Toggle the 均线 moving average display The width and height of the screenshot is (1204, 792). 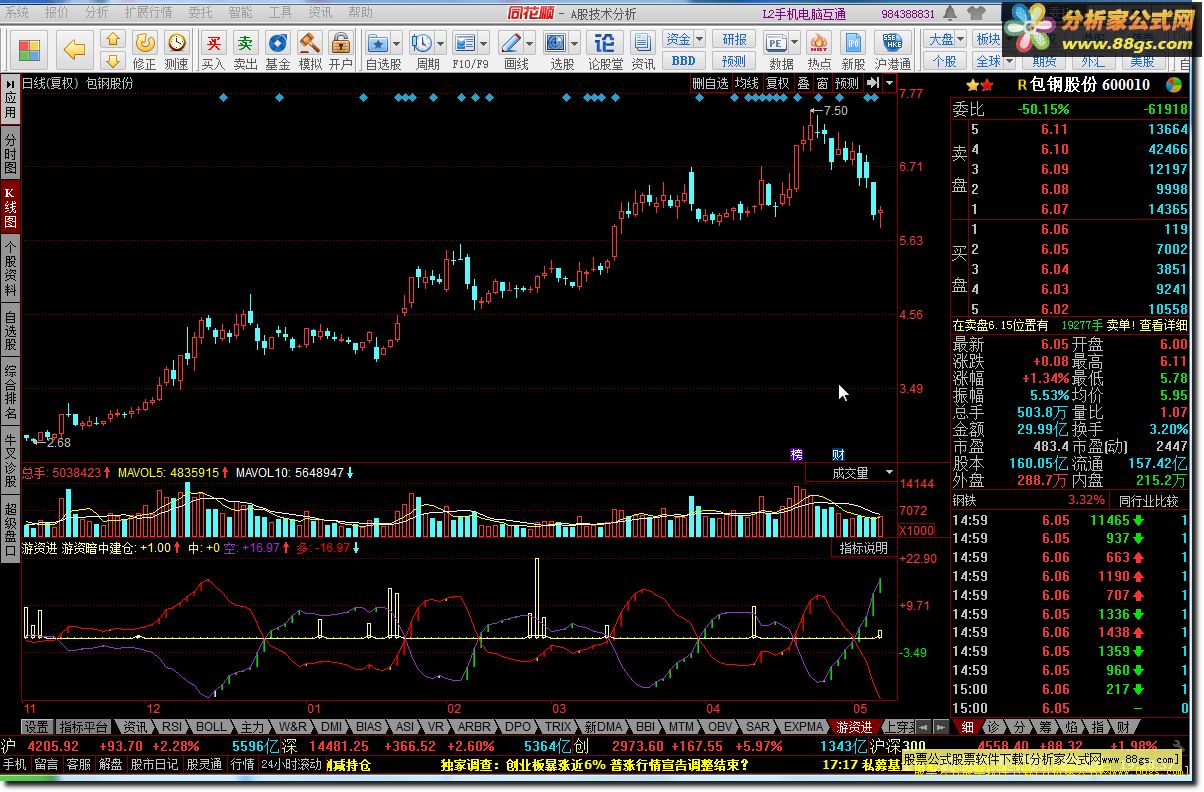(746, 84)
